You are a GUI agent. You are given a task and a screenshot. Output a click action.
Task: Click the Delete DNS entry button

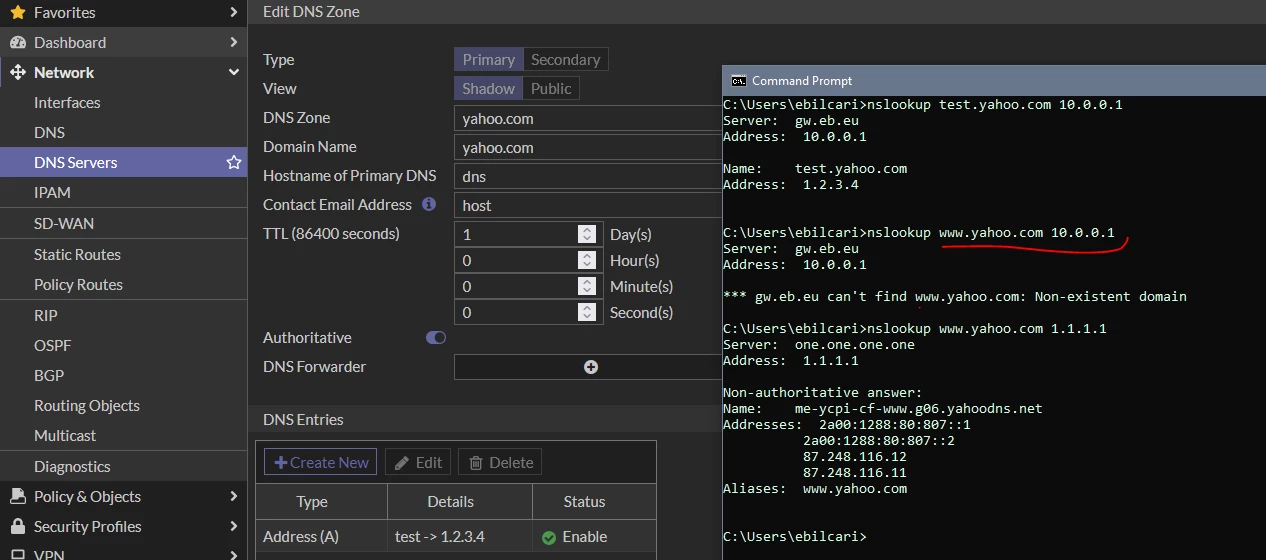pos(500,462)
